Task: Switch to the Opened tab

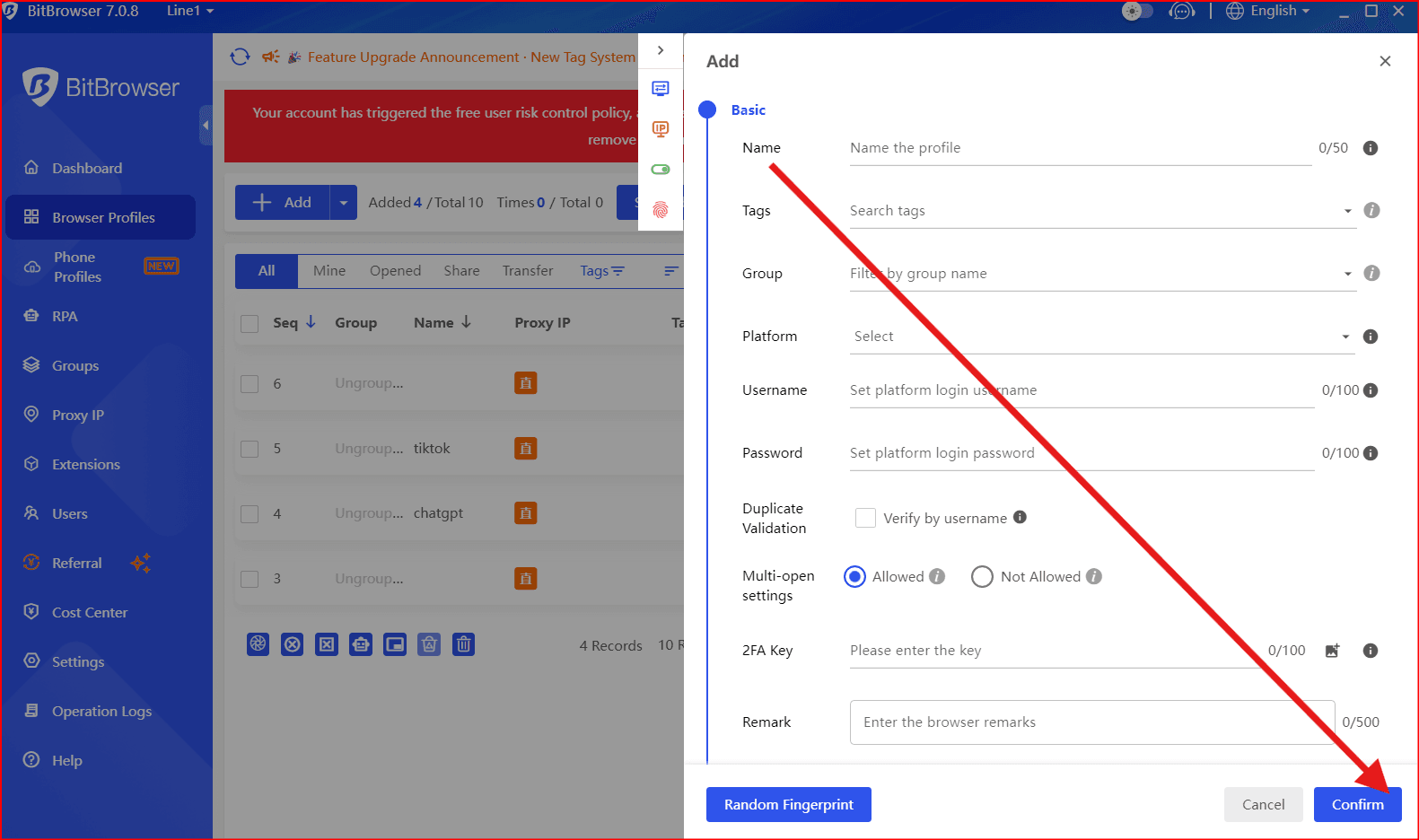Action: [x=395, y=271]
